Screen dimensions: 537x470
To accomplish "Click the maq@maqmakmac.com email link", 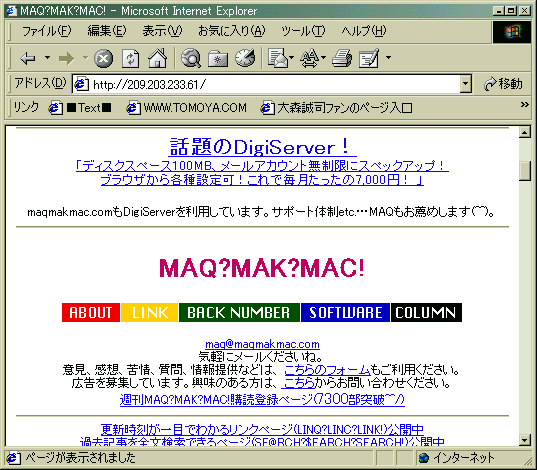I will click(x=262, y=344).
